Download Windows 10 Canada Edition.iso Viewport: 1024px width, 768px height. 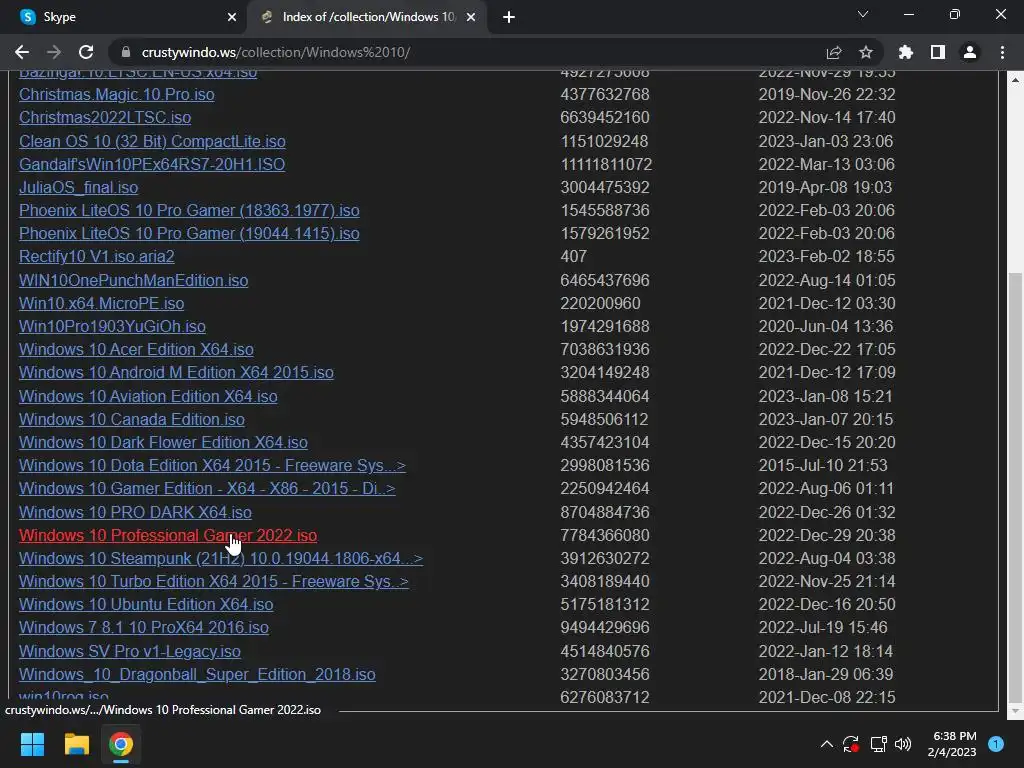pos(132,419)
